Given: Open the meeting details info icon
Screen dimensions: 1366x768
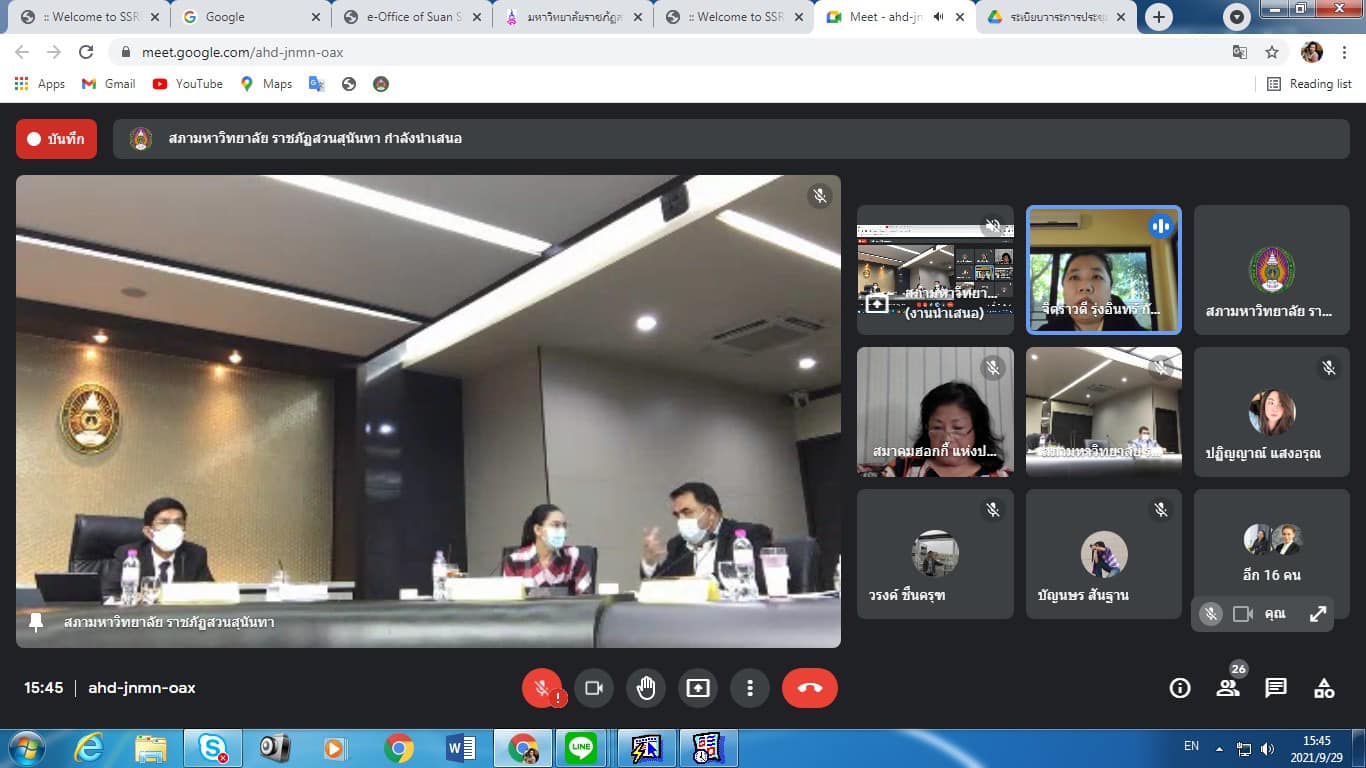Looking at the screenshot, I should (x=1180, y=688).
